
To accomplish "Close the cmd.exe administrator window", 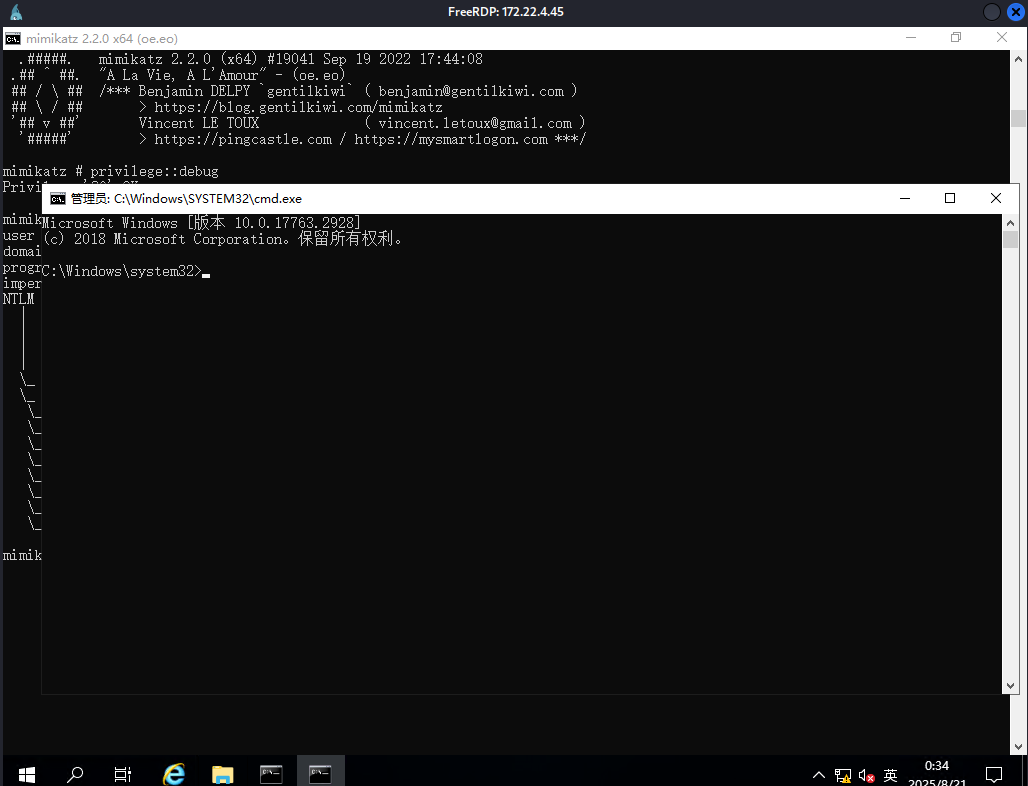I will [x=995, y=198].
